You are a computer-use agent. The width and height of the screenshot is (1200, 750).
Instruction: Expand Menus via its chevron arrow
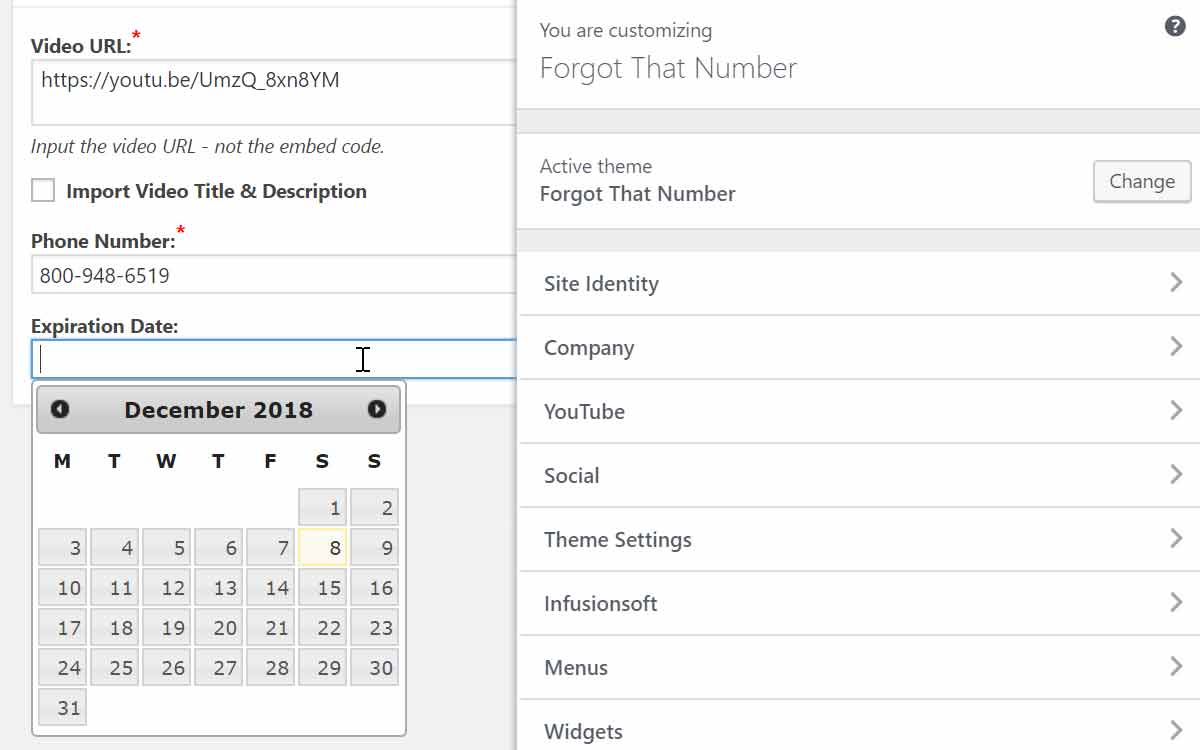[1176, 666]
